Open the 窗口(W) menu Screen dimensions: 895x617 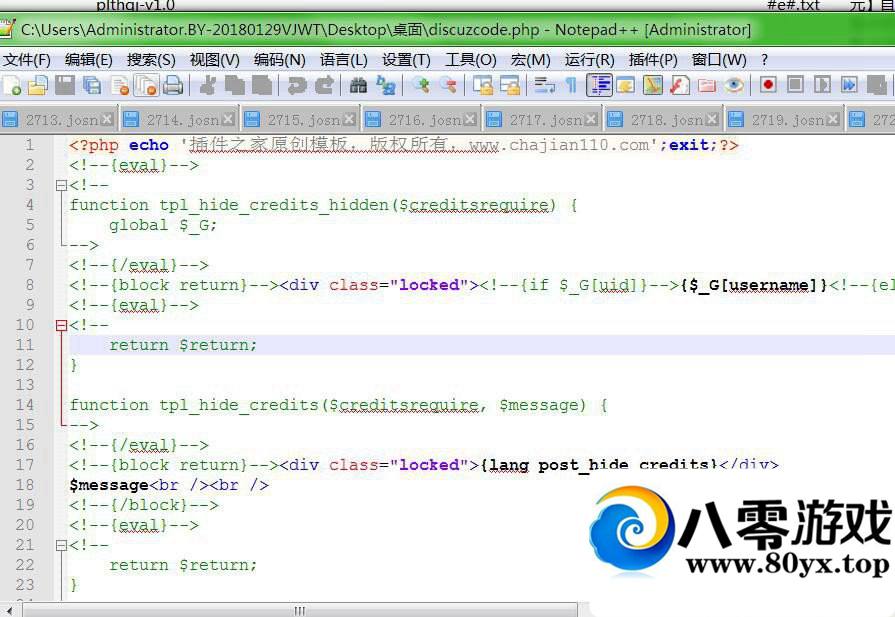click(x=719, y=60)
